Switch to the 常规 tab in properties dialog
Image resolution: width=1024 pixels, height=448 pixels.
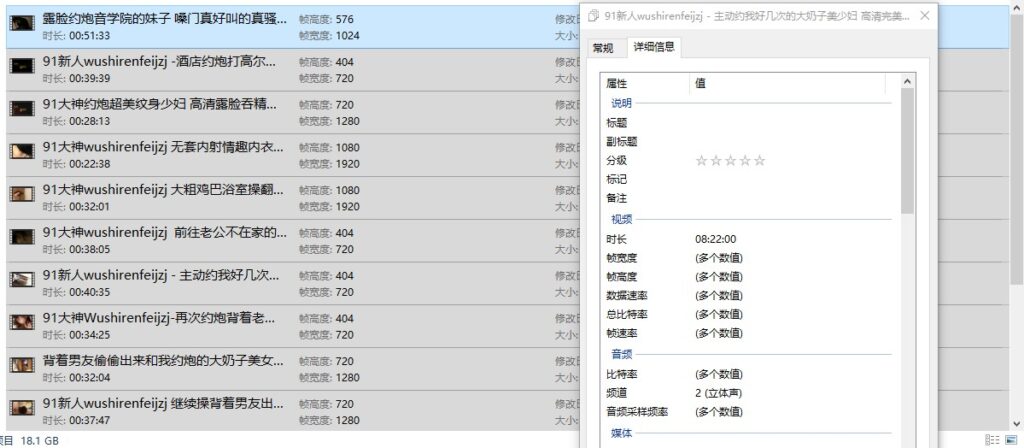tap(603, 48)
